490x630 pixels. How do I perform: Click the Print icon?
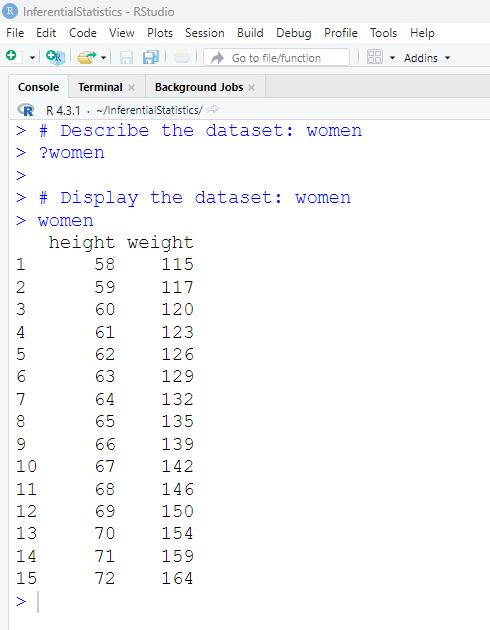(182, 57)
